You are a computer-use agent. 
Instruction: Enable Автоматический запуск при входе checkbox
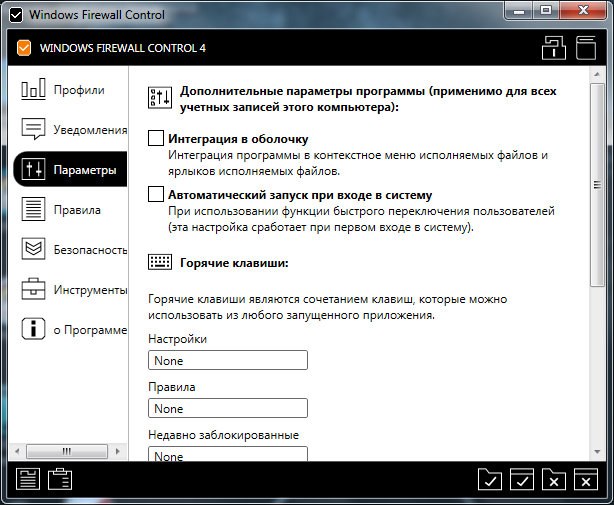156,194
